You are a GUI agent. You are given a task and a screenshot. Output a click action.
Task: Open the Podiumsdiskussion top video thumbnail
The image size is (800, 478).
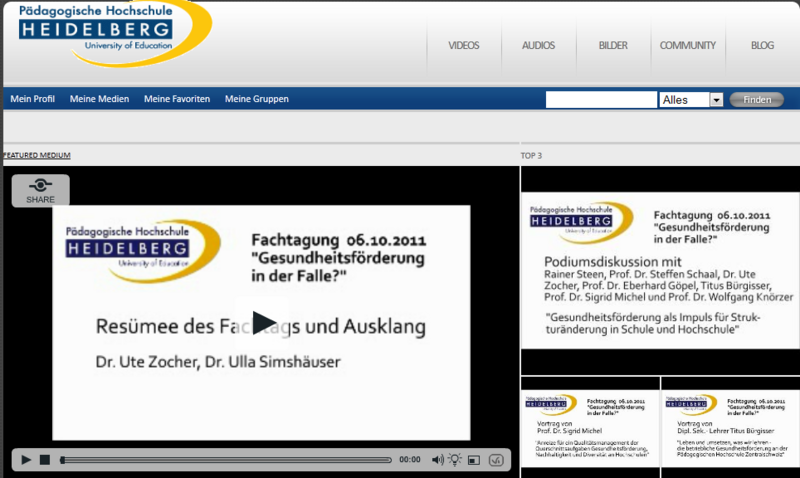(x=660, y=270)
